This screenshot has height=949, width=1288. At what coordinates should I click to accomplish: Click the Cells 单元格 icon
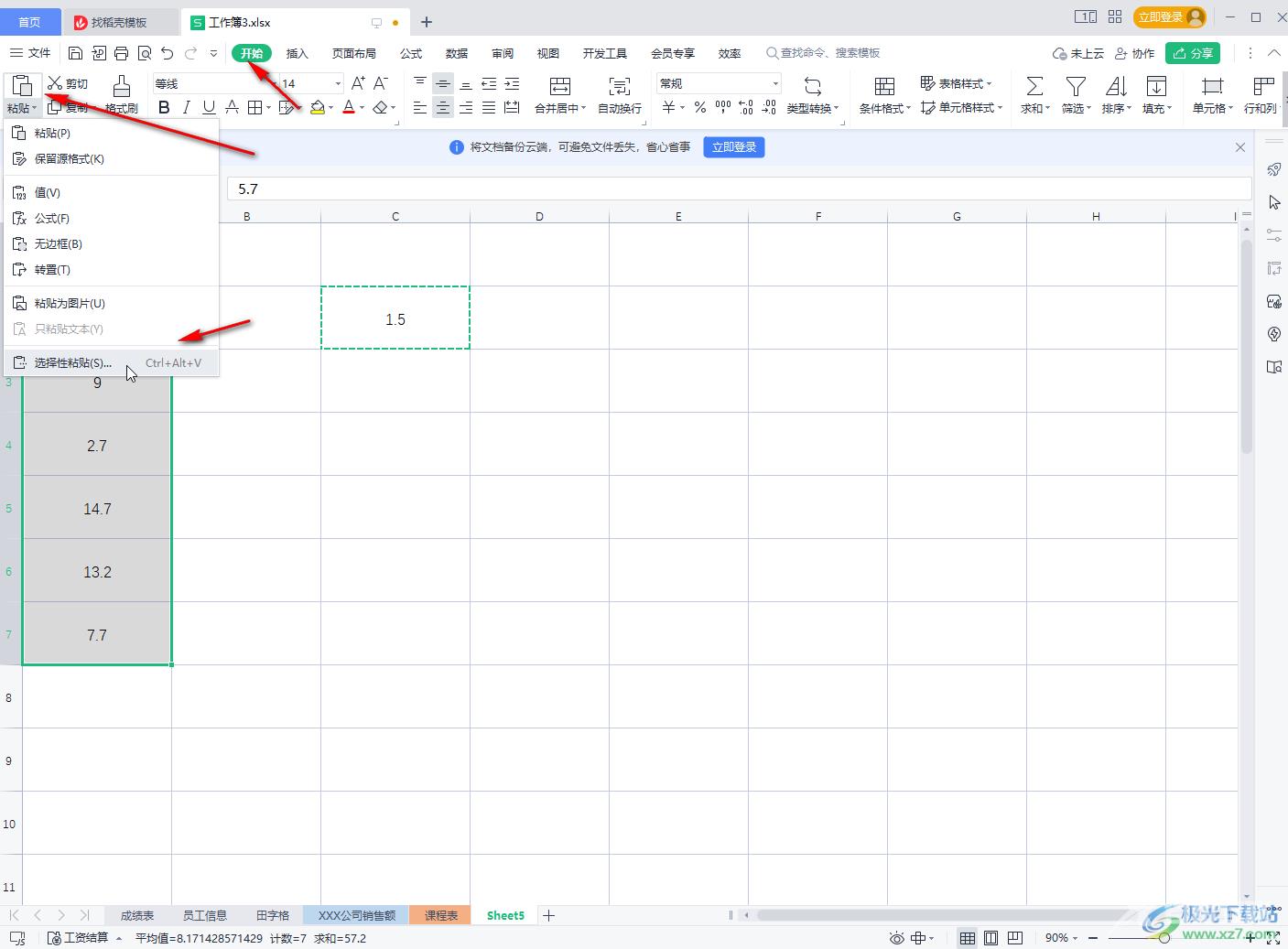[1212, 86]
